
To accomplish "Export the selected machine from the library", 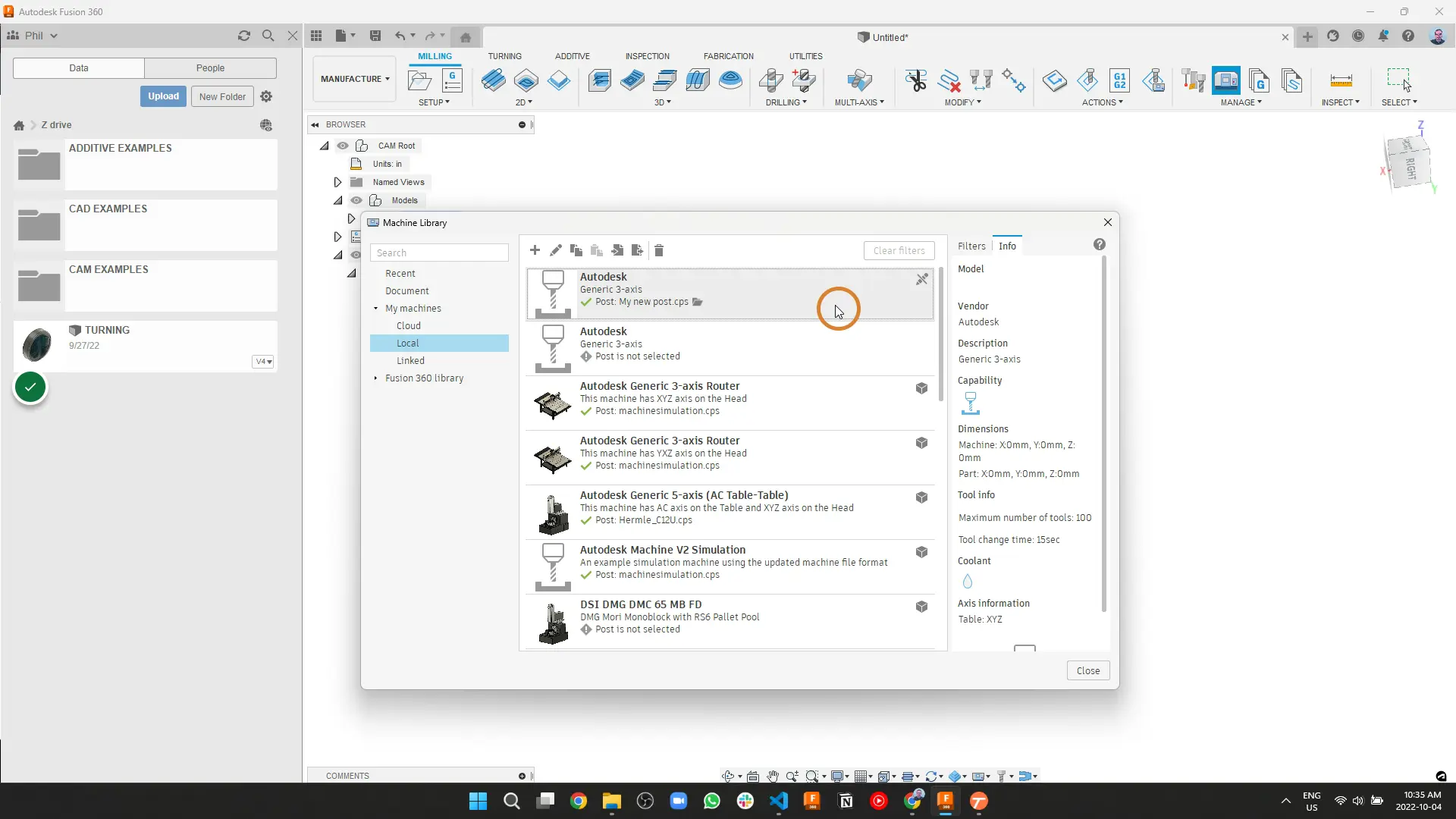I will (638, 250).
